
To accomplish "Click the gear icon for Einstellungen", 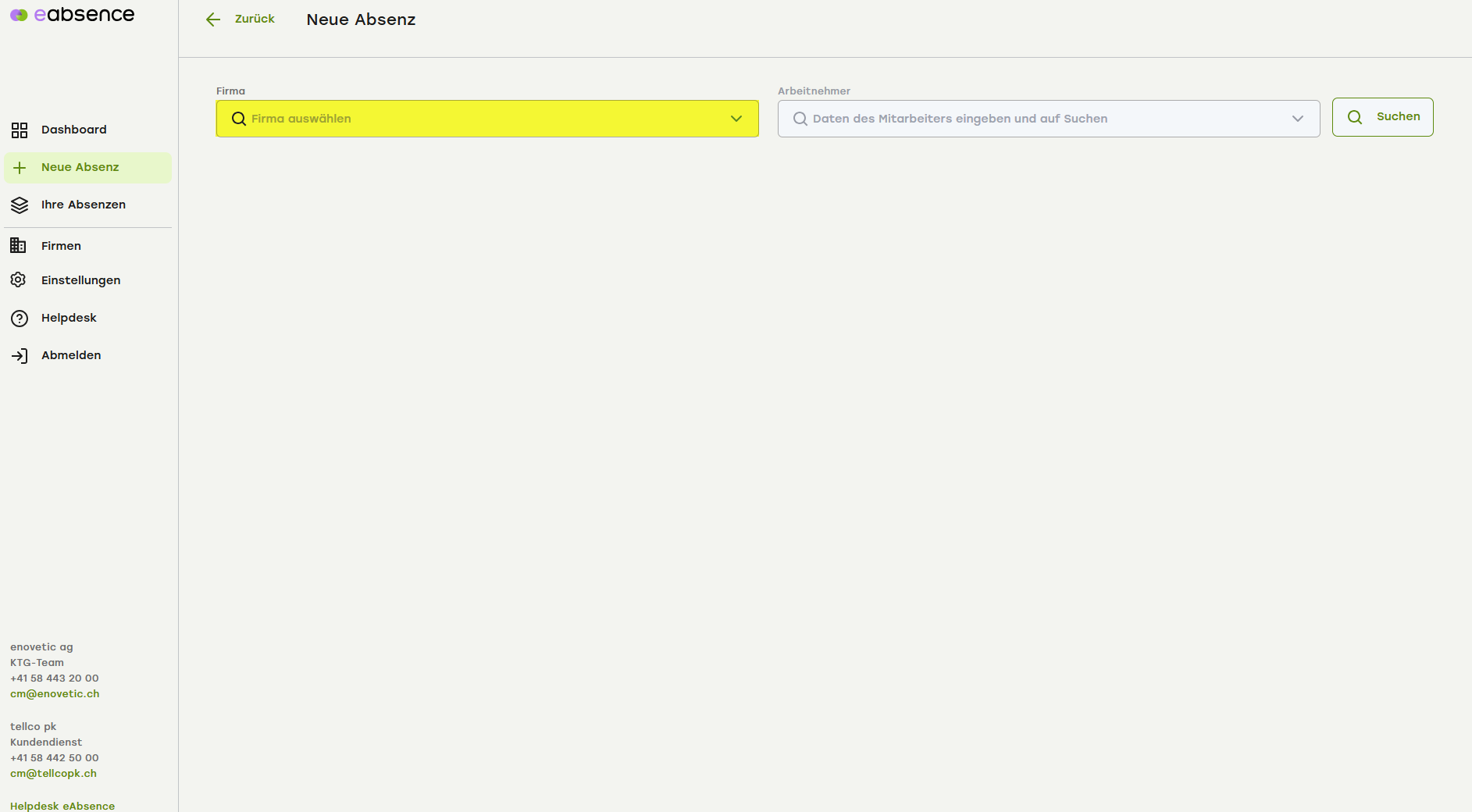I will pos(19,280).
